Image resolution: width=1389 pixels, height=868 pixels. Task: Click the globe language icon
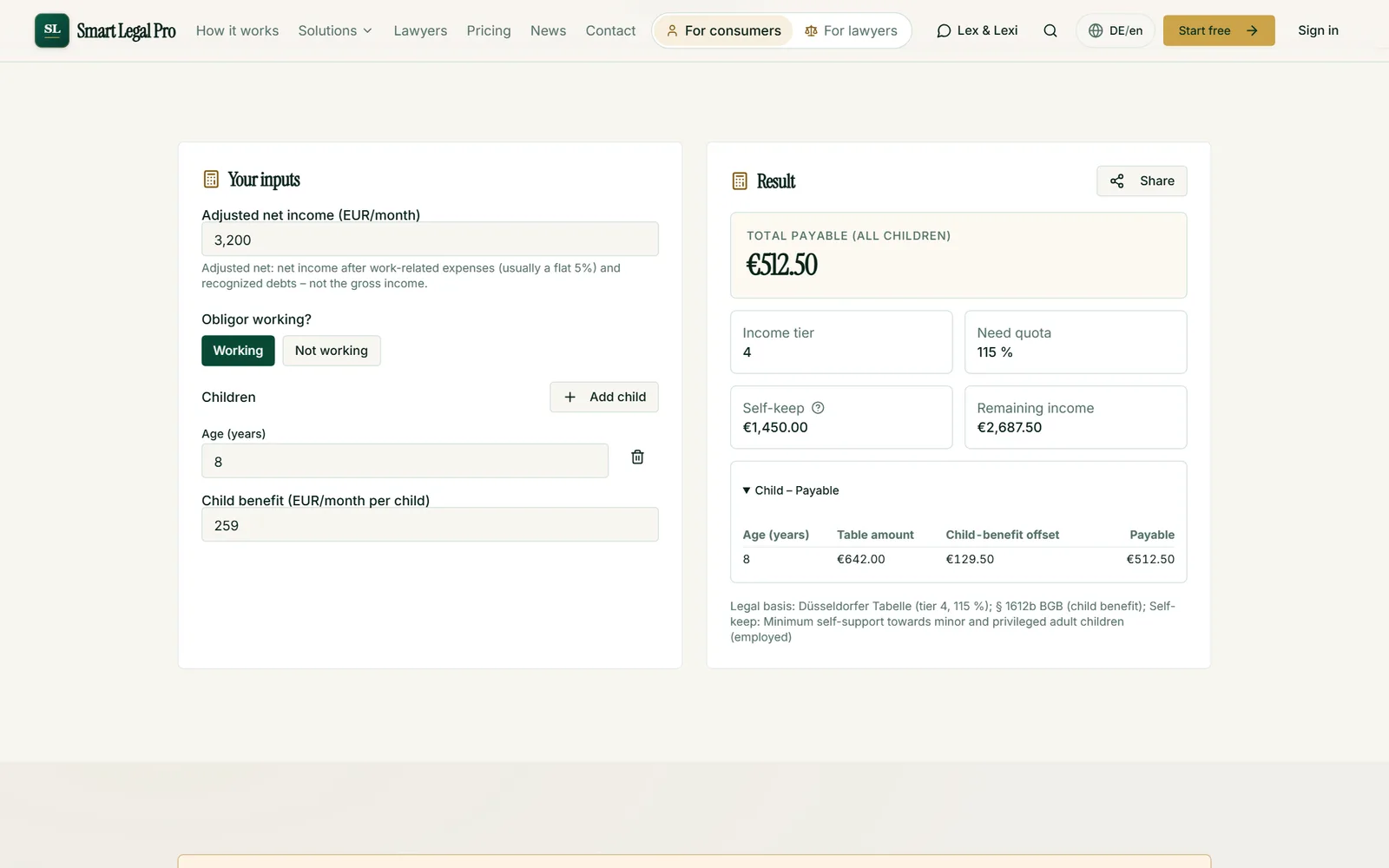coord(1096,30)
